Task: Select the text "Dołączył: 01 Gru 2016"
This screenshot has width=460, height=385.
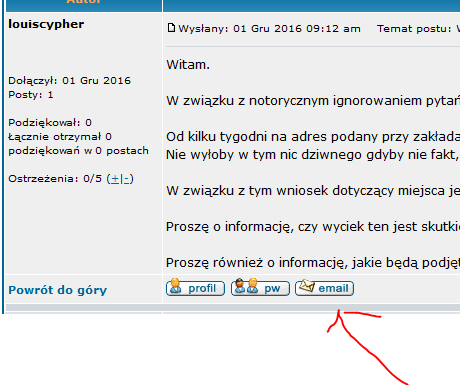Action: coord(70,81)
